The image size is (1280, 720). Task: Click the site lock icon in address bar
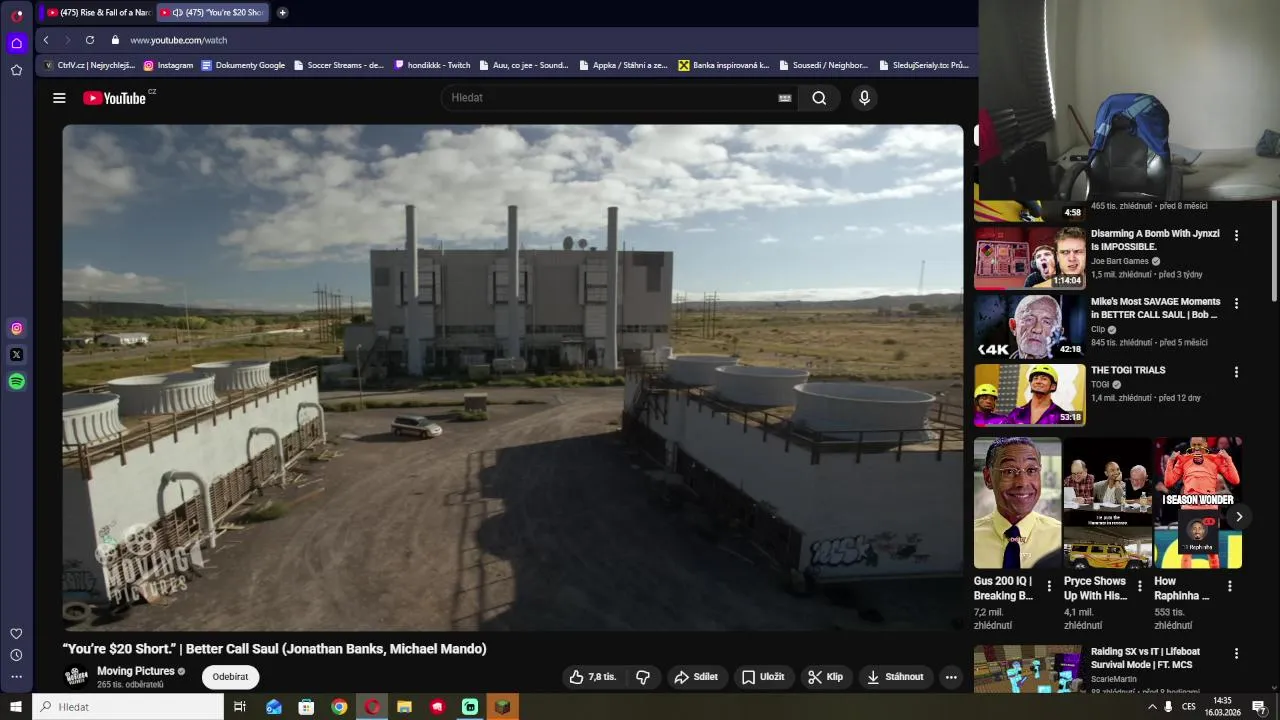point(115,40)
